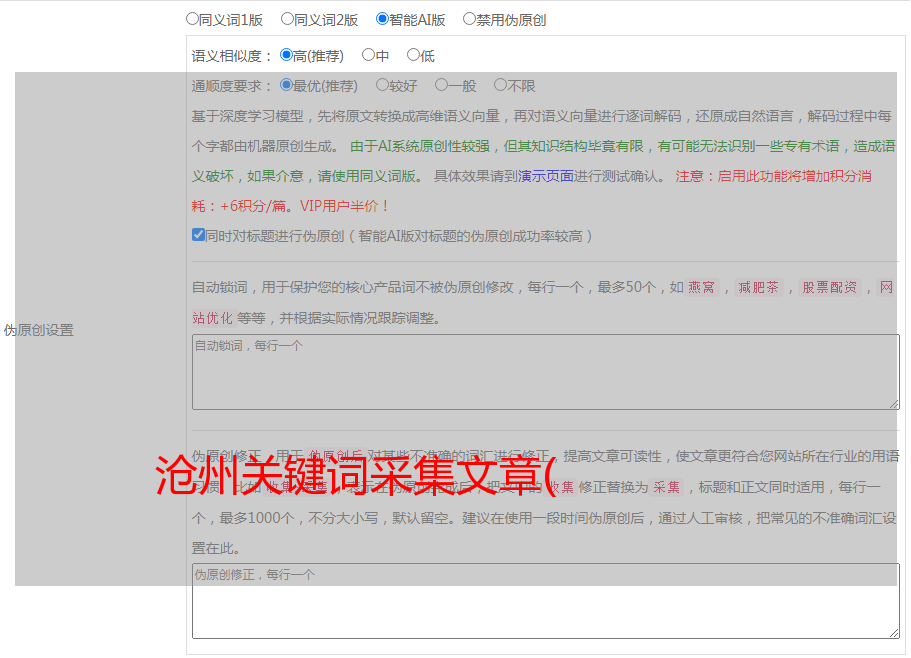Set 语义相似度 to 中
This screenshot has height=658, width=911.
click(x=368, y=56)
